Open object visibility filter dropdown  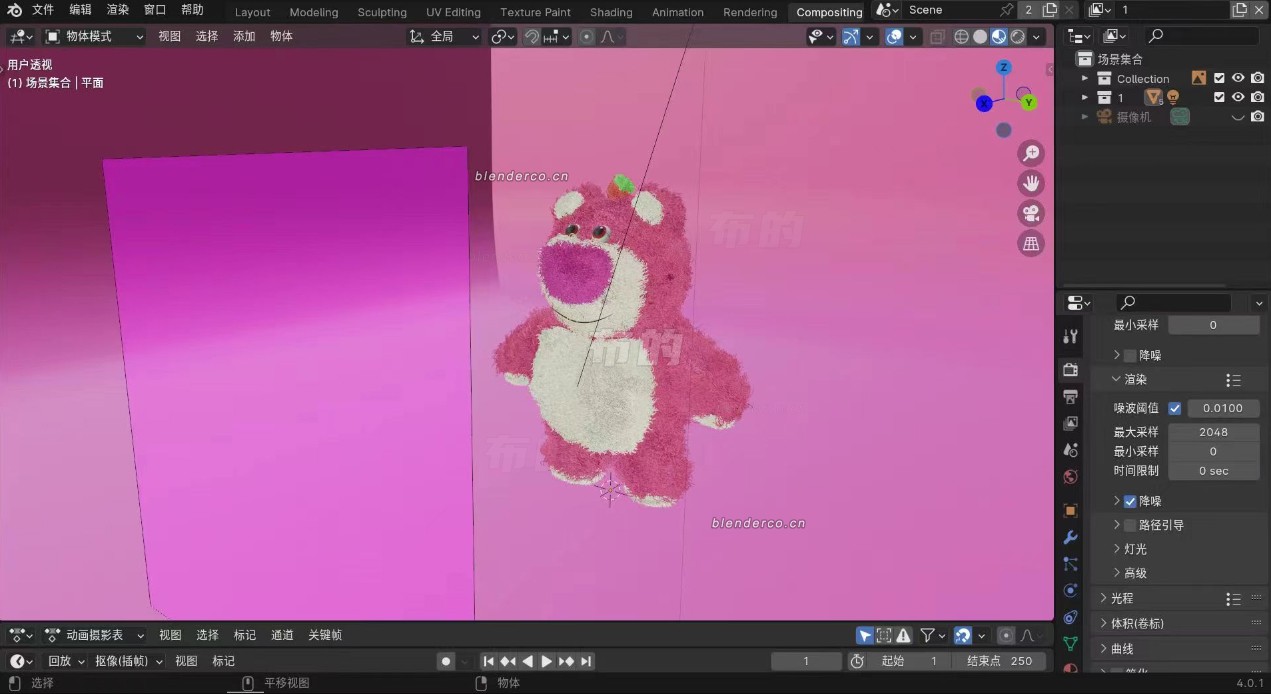point(822,36)
